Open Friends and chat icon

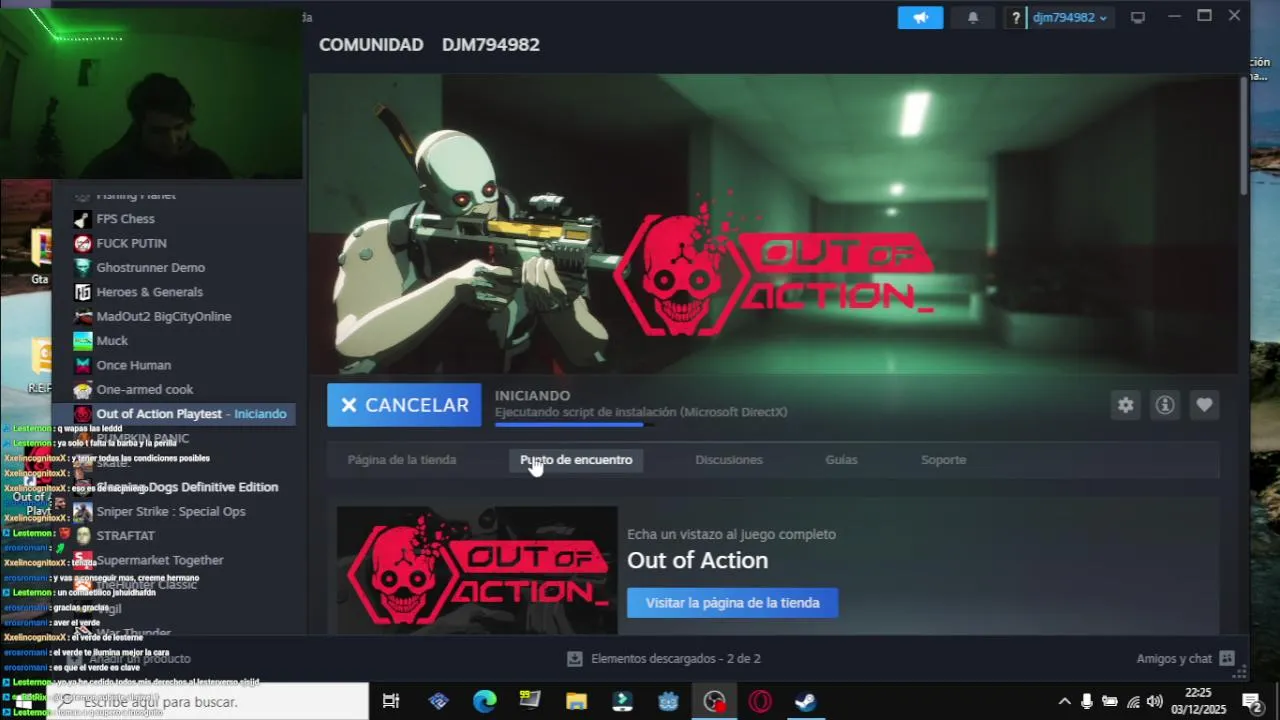pos(1227,659)
